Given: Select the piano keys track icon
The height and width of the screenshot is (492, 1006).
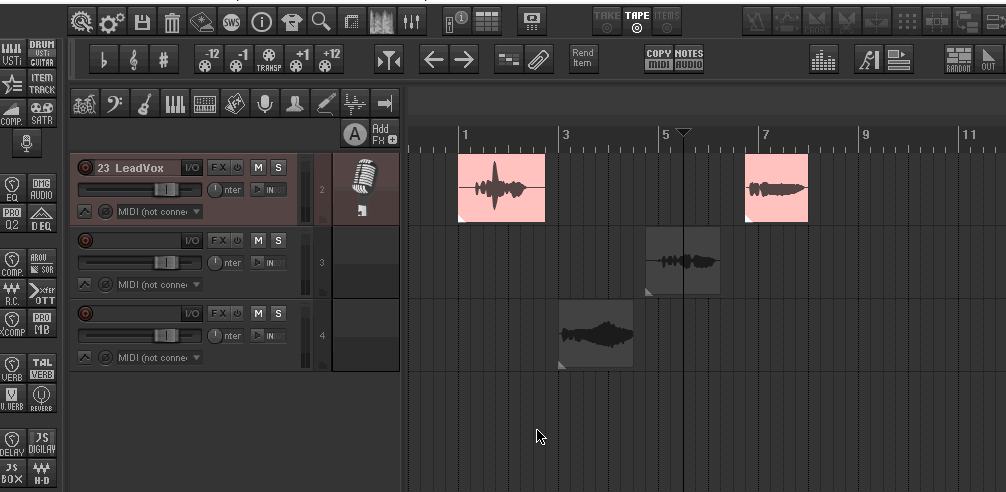Looking at the screenshot, I should coord(175,103).
